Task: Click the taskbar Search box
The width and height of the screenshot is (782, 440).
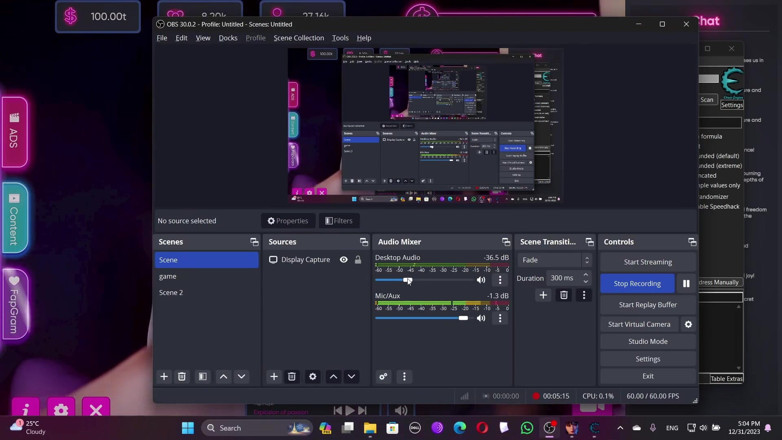Action: pos(257,428)
